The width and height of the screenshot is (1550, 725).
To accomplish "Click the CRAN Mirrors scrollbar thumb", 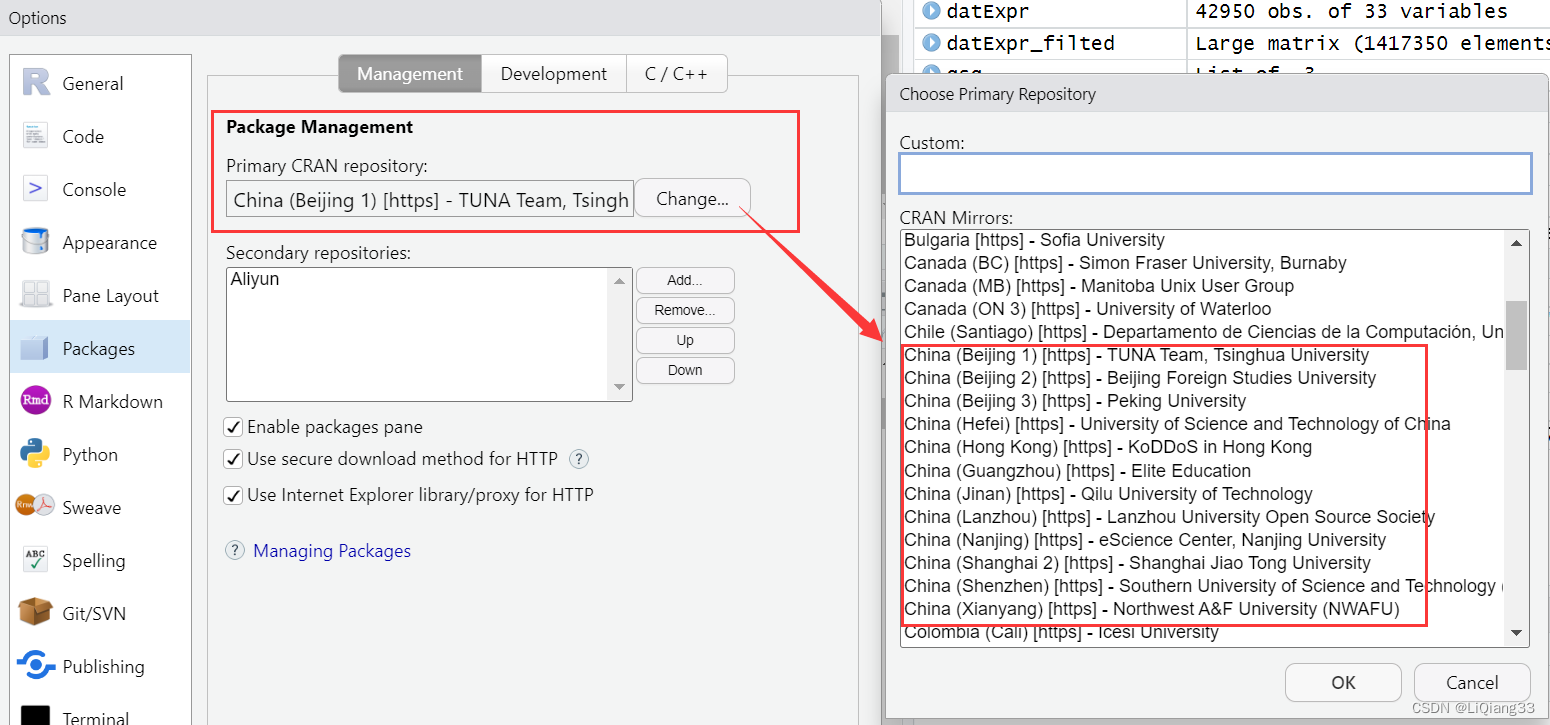I will pyautogui.click(x=1516, y=335).
